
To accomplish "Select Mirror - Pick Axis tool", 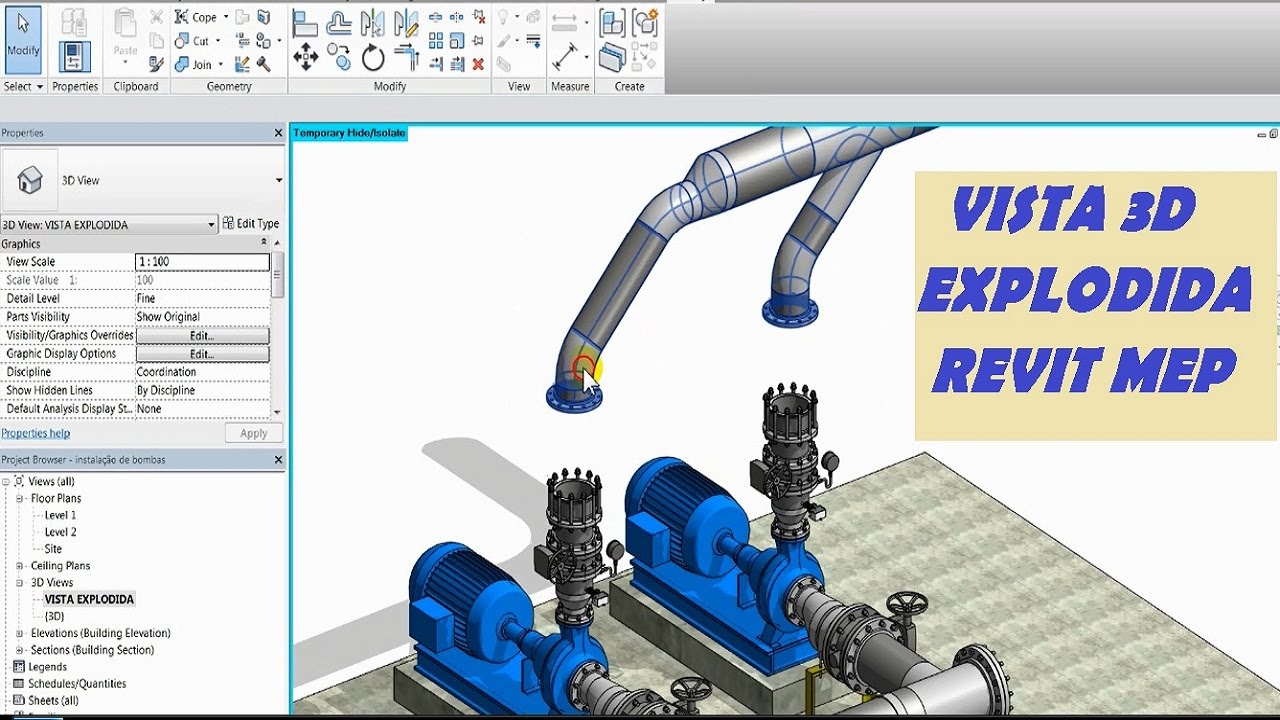I will point(372,23).
